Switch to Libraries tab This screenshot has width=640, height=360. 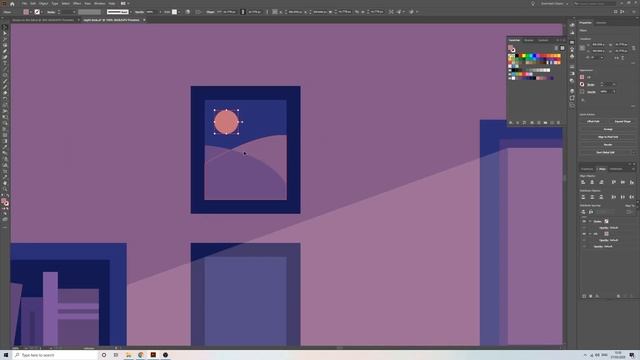[x=601, y=23]
